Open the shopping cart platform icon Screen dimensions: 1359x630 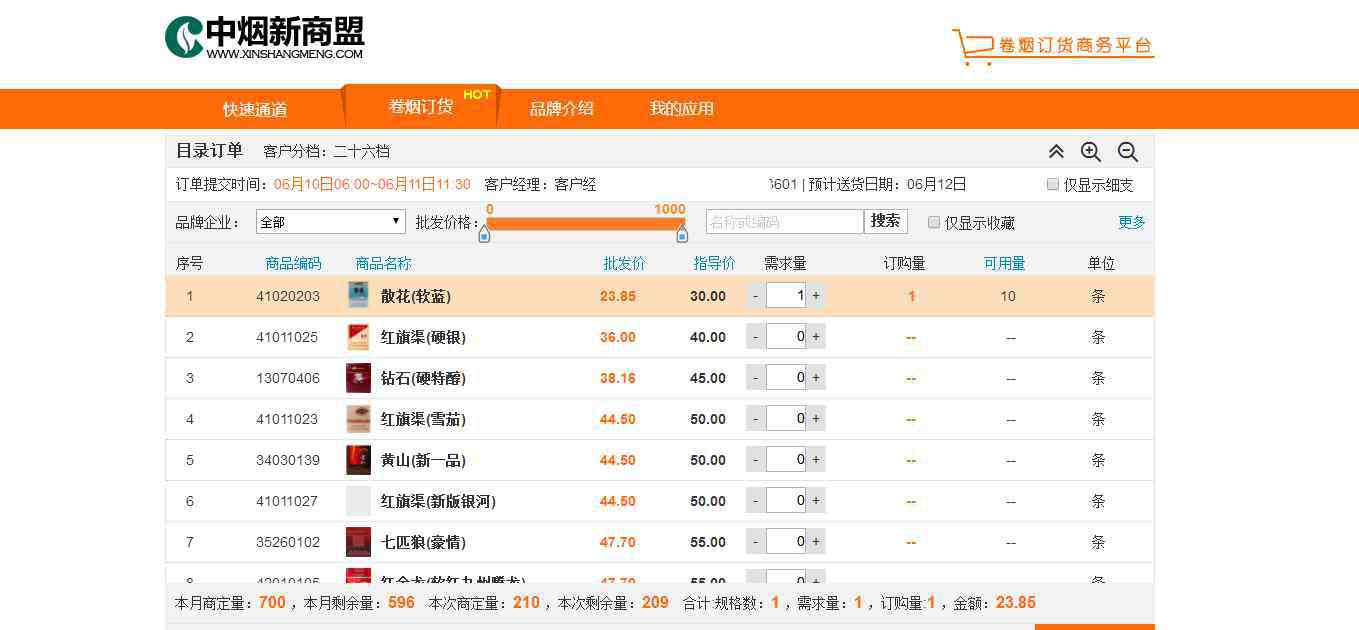pyautogui.click(x=972, y=46)
